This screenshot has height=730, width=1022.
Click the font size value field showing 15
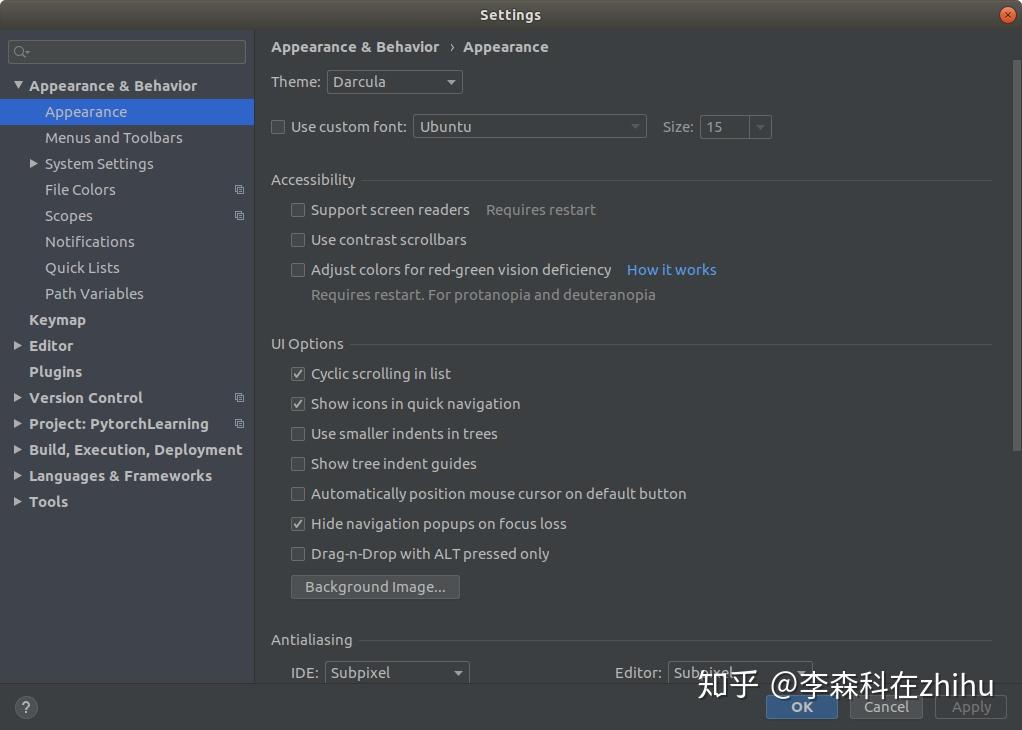point(725,127)
